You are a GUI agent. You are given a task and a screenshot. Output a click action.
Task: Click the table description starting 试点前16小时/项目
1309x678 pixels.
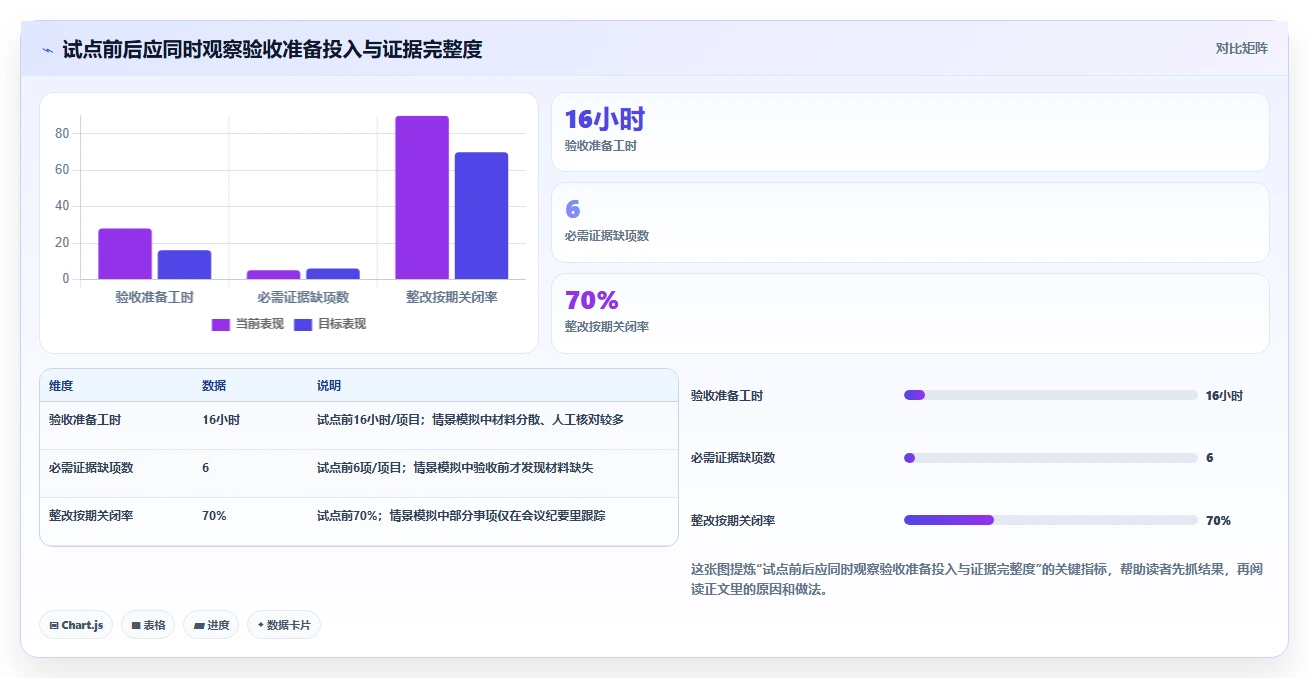[x=470, y=420]
